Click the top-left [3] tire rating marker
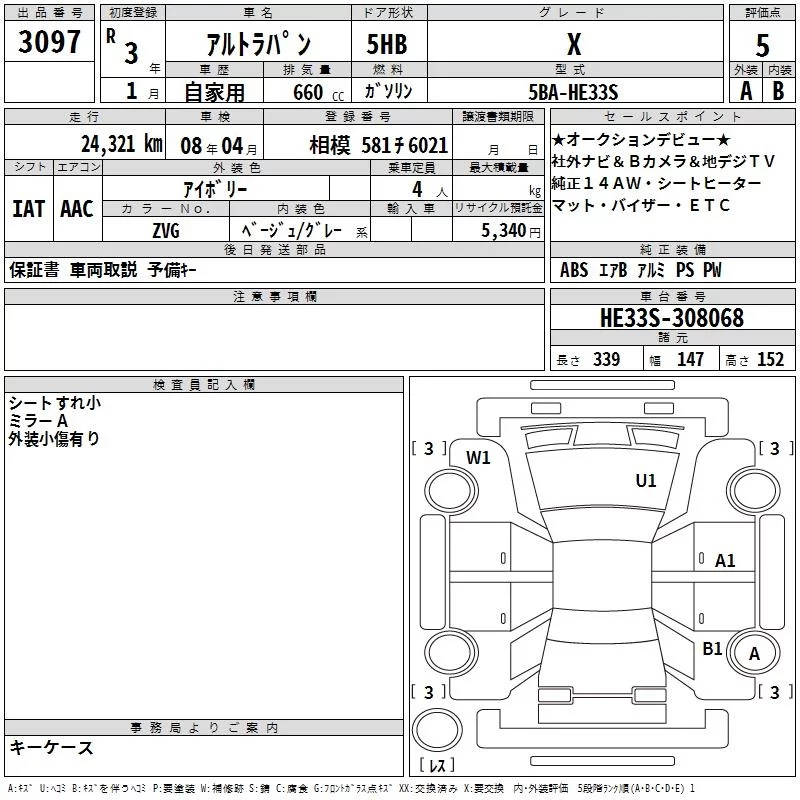Image resolution: width=800 pixels, height=800 pixels. point(429,449)
